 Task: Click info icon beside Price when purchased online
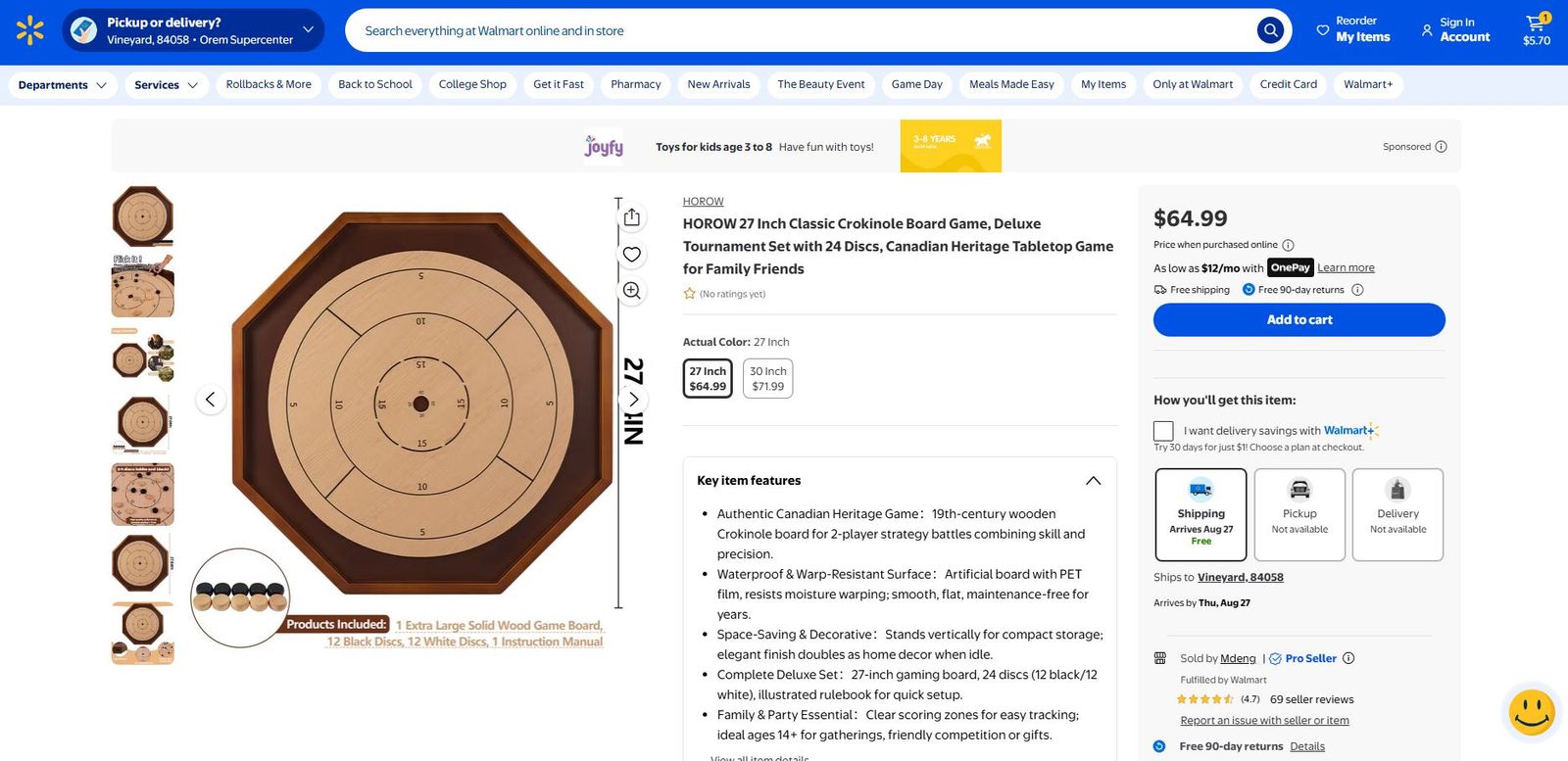coord(1289,245)
